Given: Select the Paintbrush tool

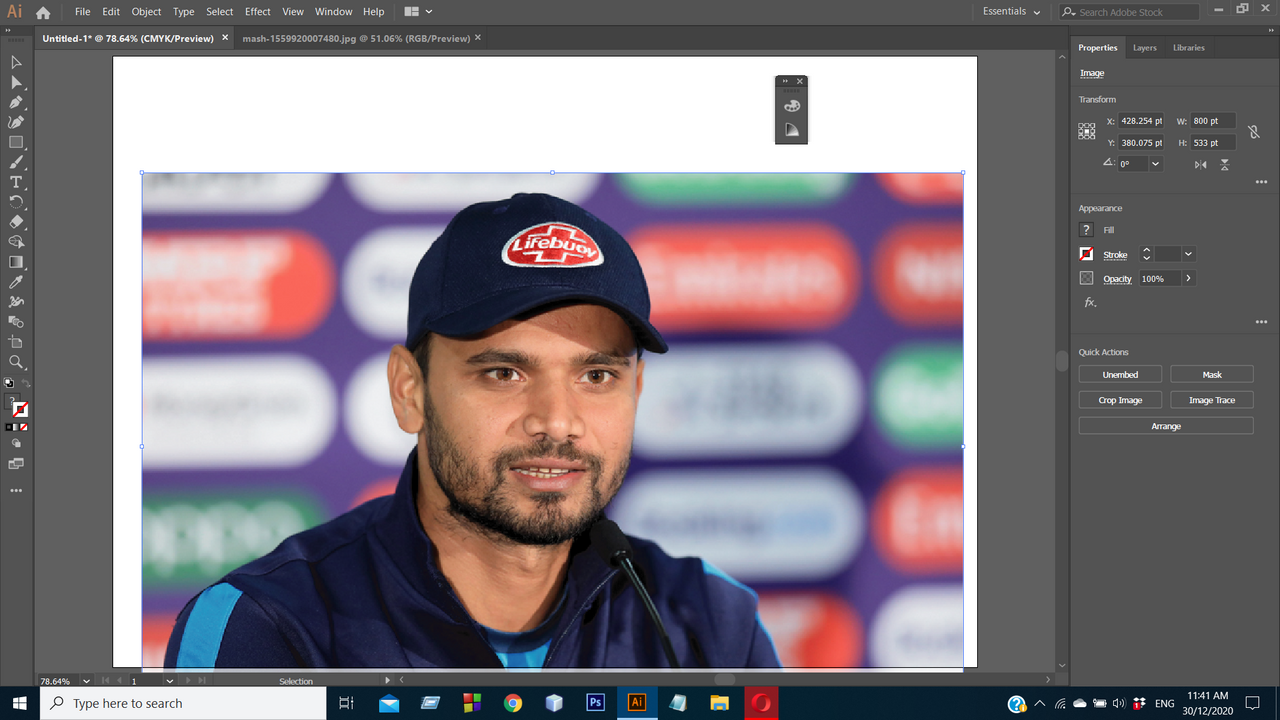Looking at the screenshot, I should (16, 162).
